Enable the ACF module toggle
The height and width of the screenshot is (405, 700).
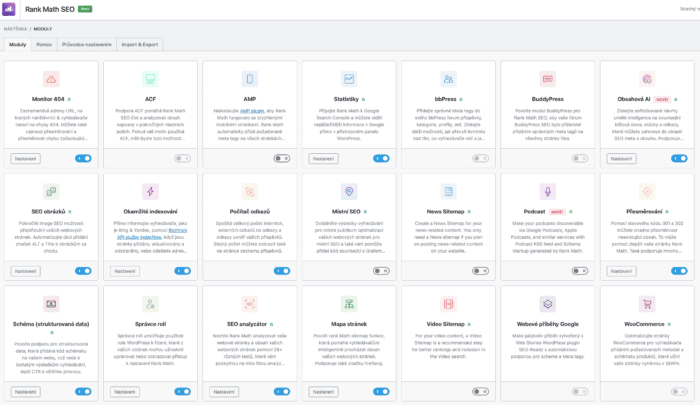point(182,158)
